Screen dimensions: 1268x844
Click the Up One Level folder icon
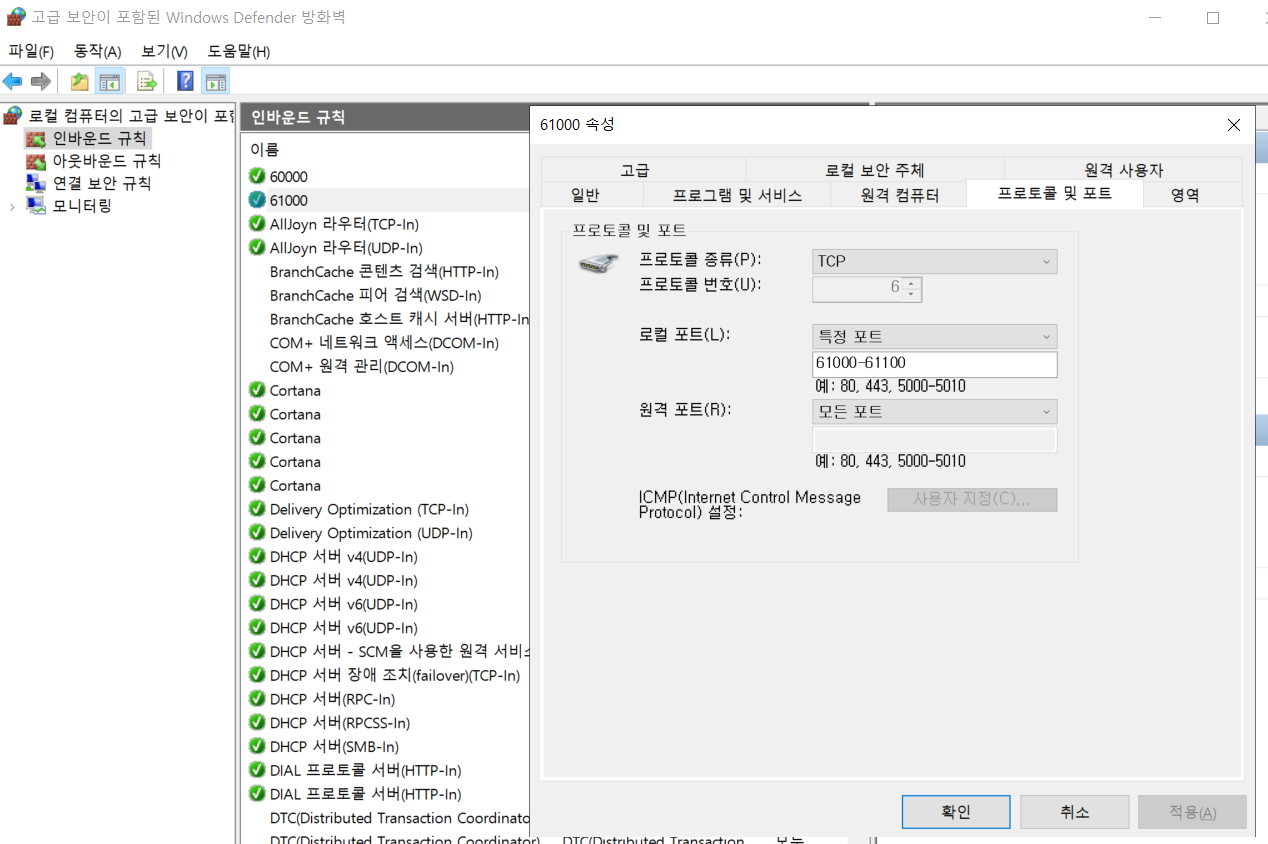coord(79,82)
